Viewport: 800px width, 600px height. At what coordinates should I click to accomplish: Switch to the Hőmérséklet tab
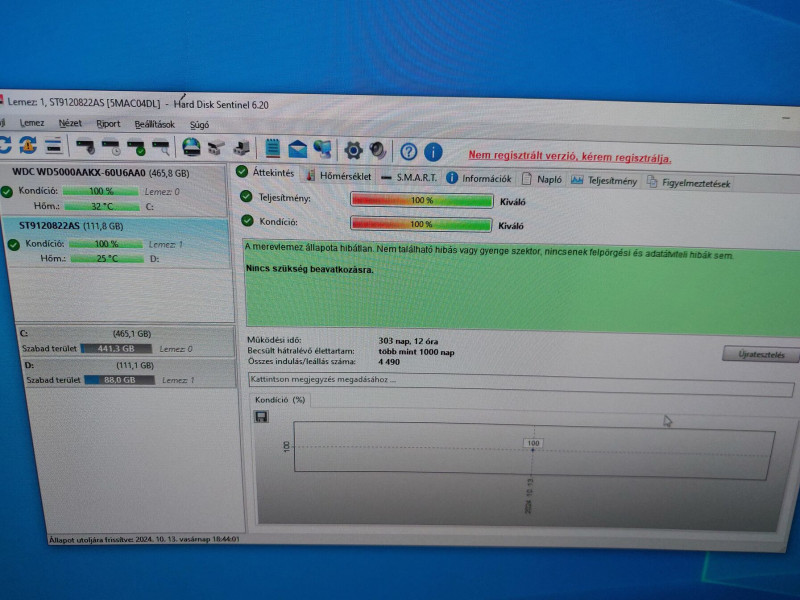(x=339, y=176)
